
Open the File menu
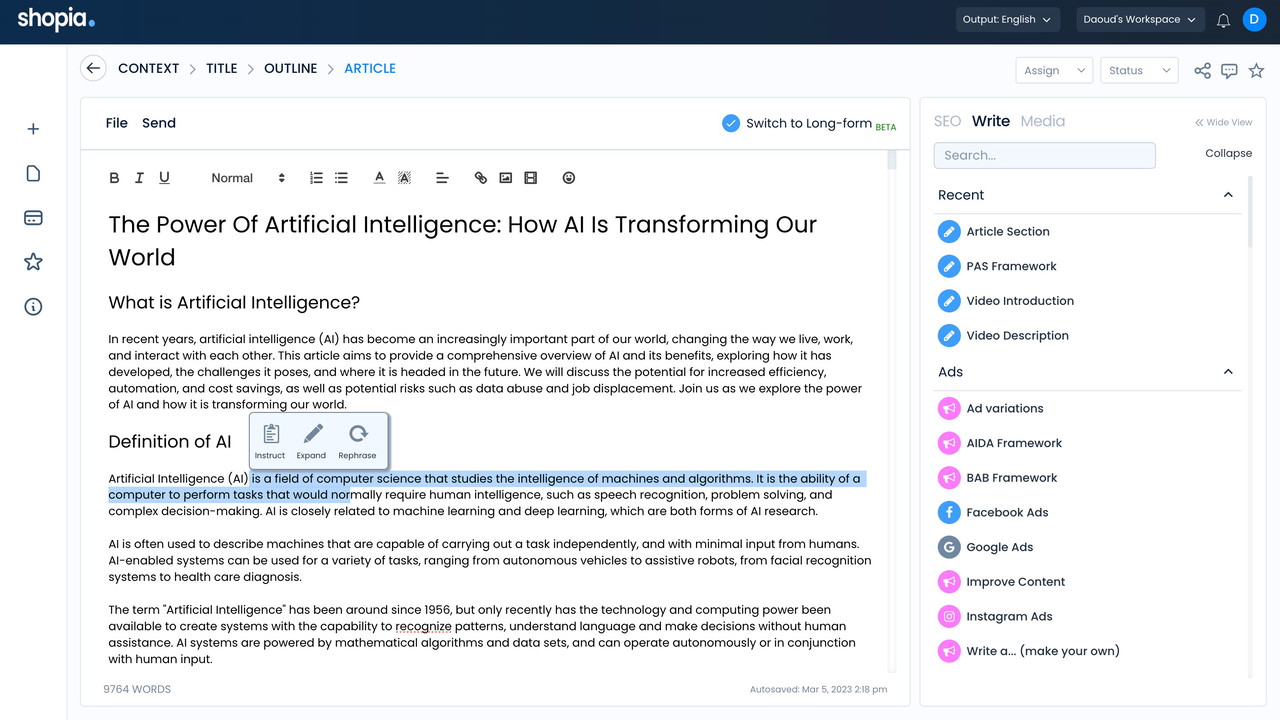coord(117,123)
